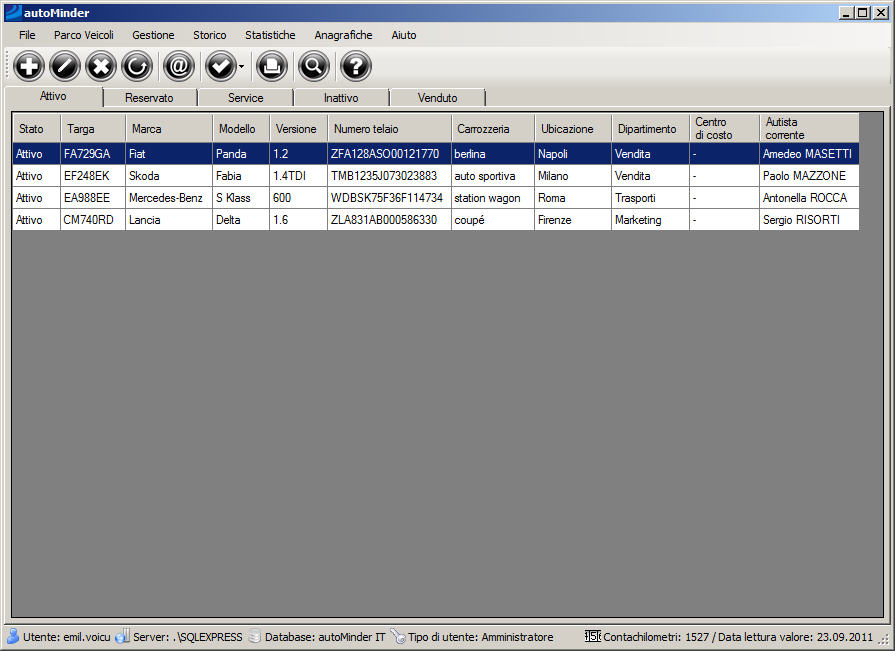The height and width of the screenshot is (651, 895).
Task: Click the Add (plus) toolbar icon
Action: (x=29, y=67)
